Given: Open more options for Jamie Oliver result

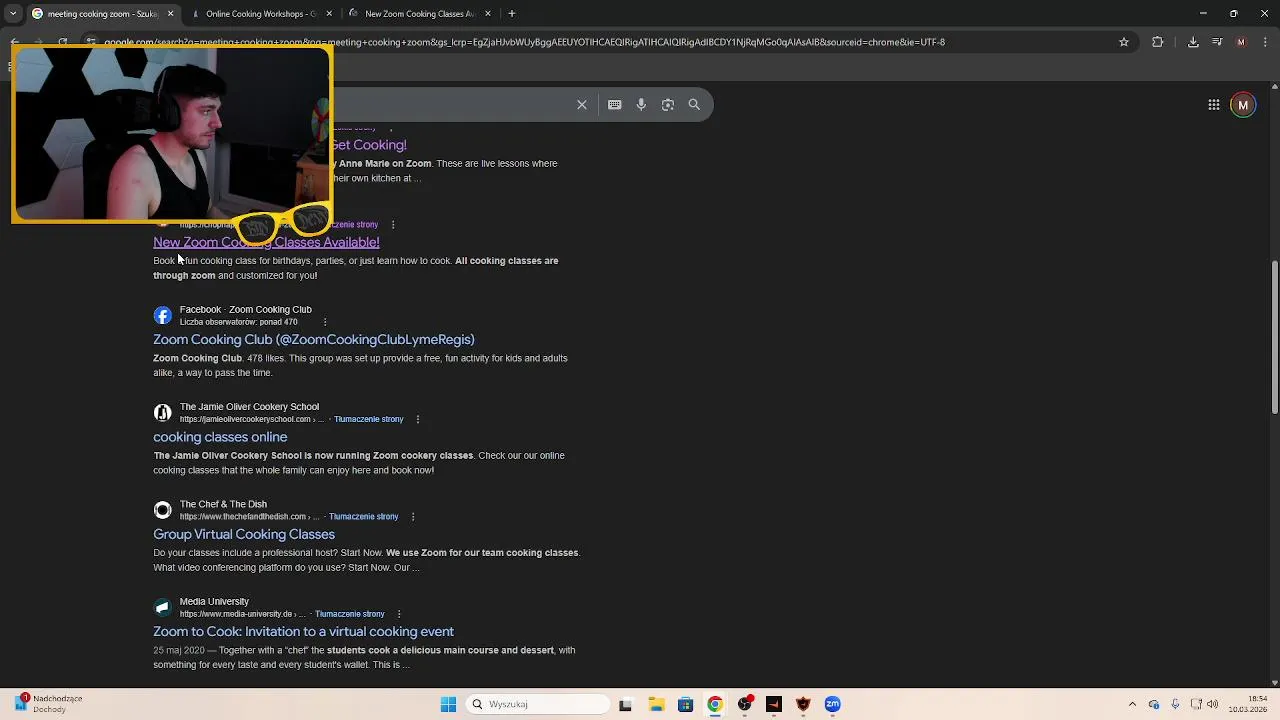Looking at the screenshot, I should 417,420.
